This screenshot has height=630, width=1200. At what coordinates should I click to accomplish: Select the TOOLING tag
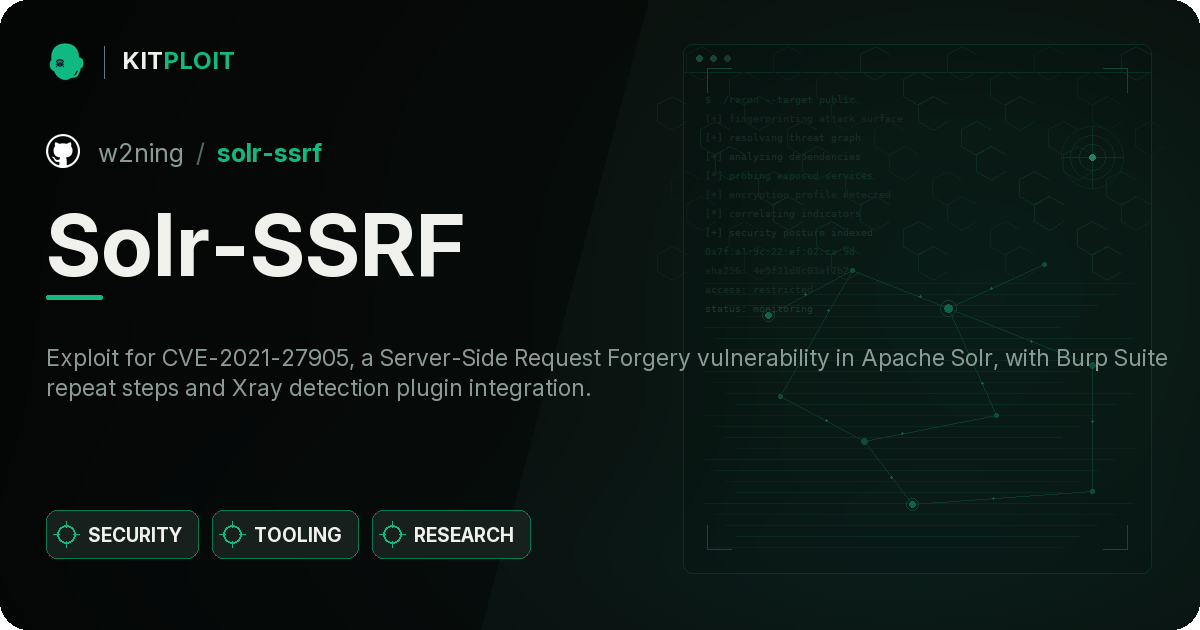pos(285,535)
